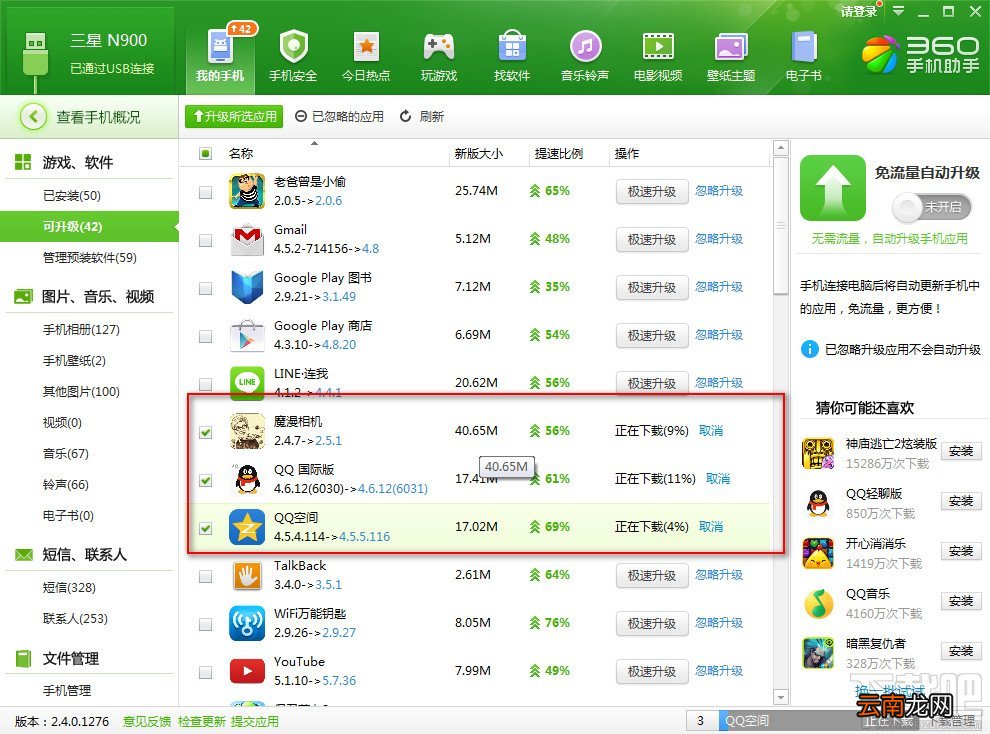This screenshot has width=990, height=734.
Task: Click the 开心消消乐 game icon
Action: (x=818, y=553)
